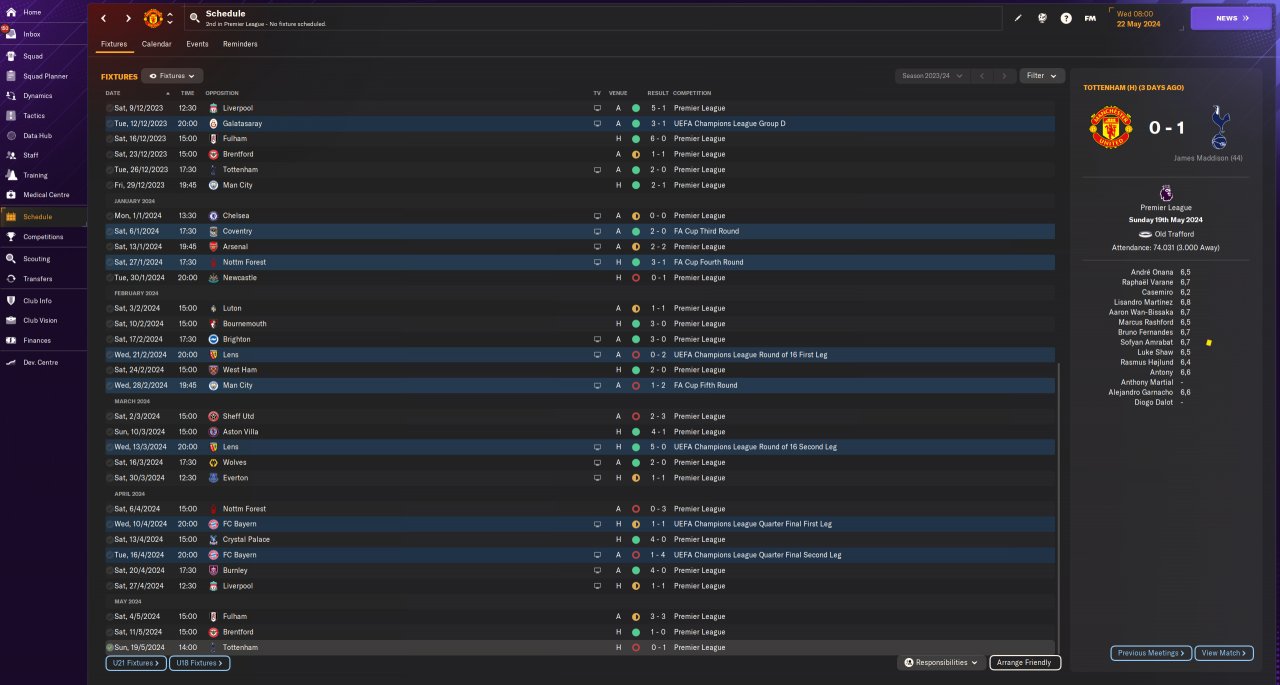Click the Previous Meetings button
The image size is (1280, 685).
pos(1151,653)
